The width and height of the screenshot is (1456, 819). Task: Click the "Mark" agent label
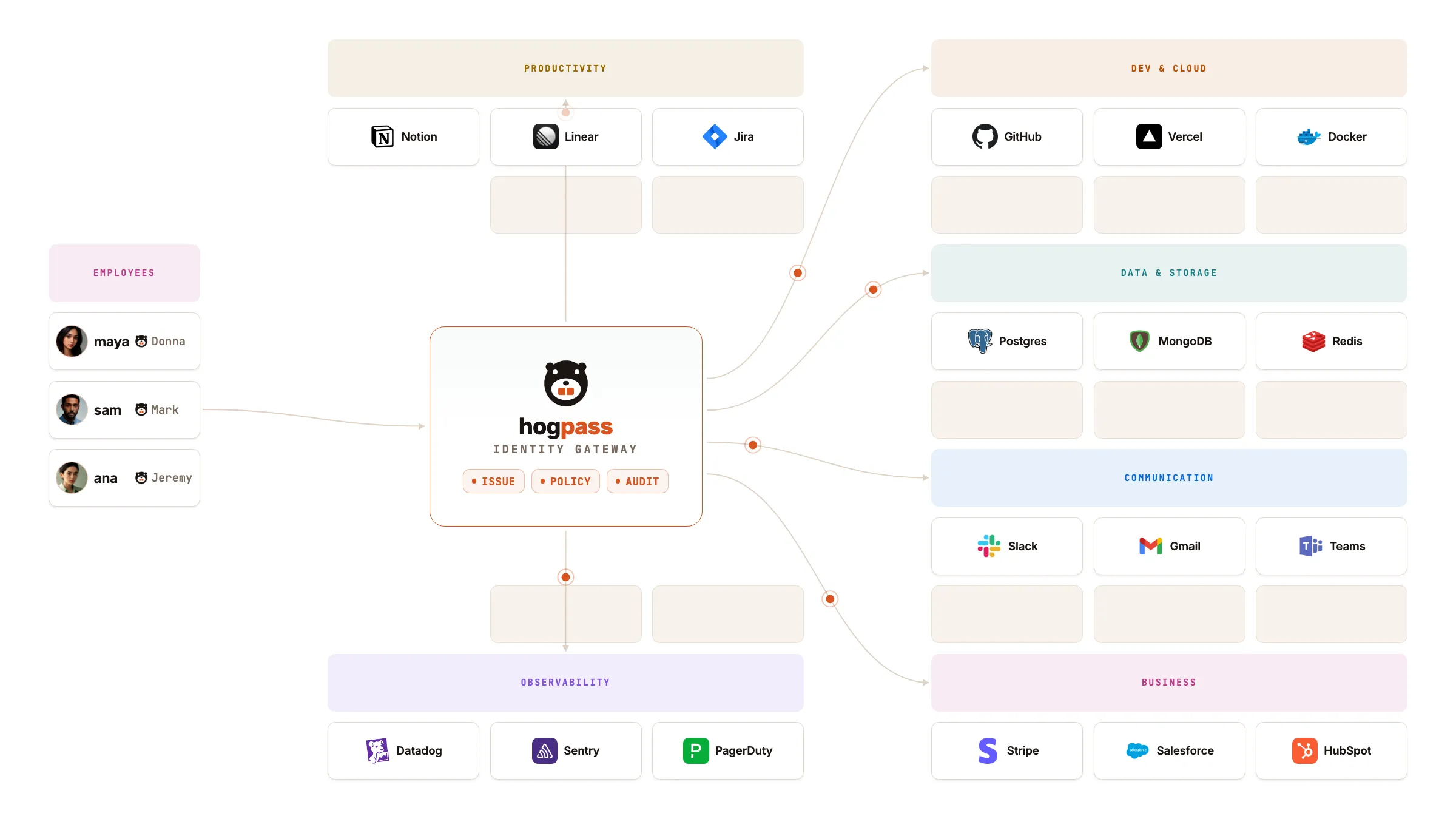coord(165,409)
